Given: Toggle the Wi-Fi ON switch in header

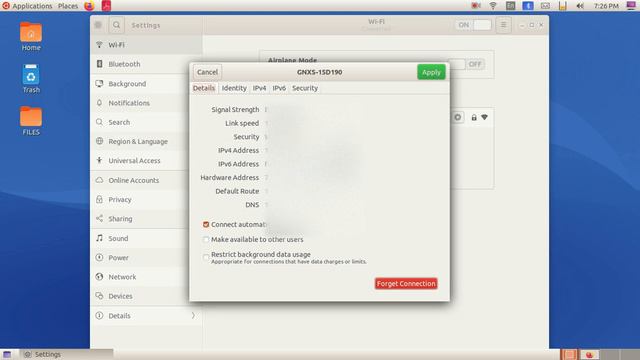Looking at the screenshot, I should tap(473, 25).
